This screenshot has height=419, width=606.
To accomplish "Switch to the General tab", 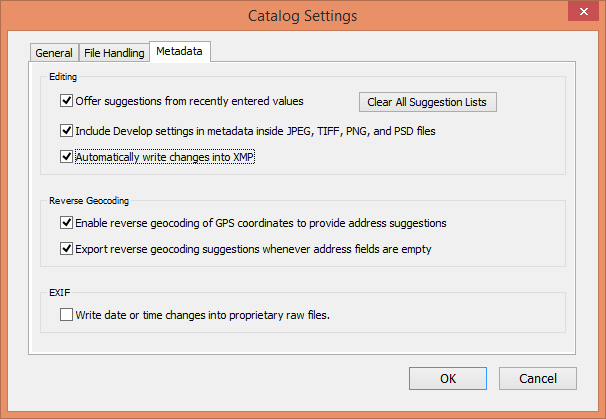I will click(54, 53).
